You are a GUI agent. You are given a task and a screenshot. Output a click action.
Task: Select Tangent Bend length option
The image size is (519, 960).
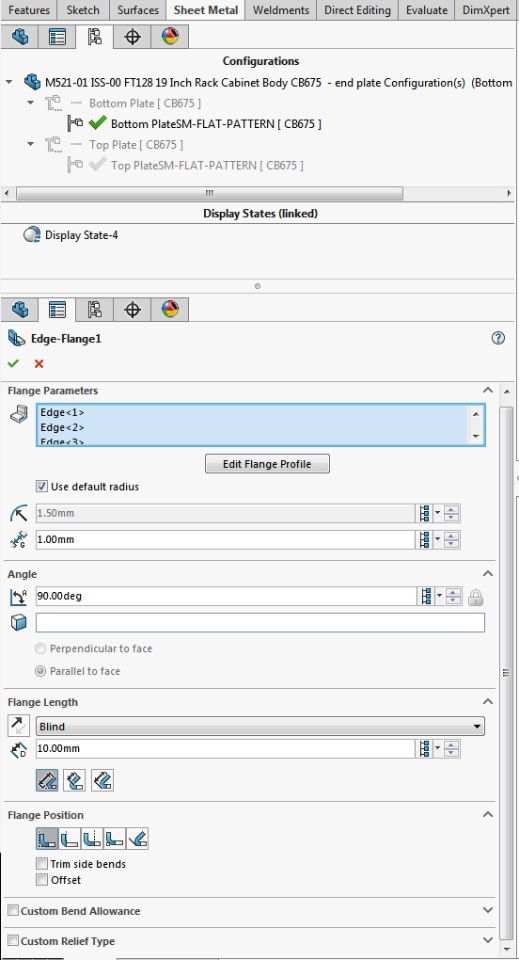click(102, 780)
